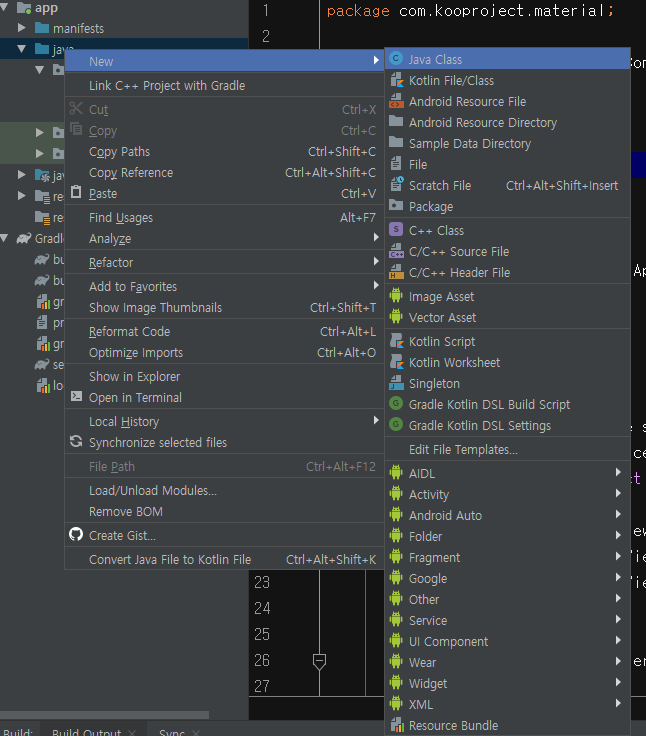Choose Show Image Thumbnails
The image size is (646, 736).
coord(224,308)
